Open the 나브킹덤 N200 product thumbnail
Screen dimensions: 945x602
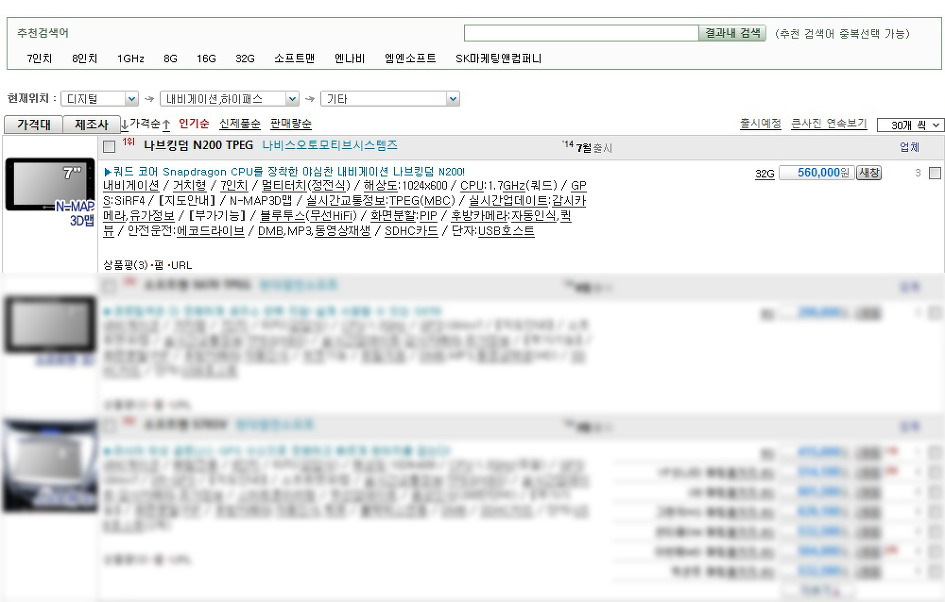(51, 184)
